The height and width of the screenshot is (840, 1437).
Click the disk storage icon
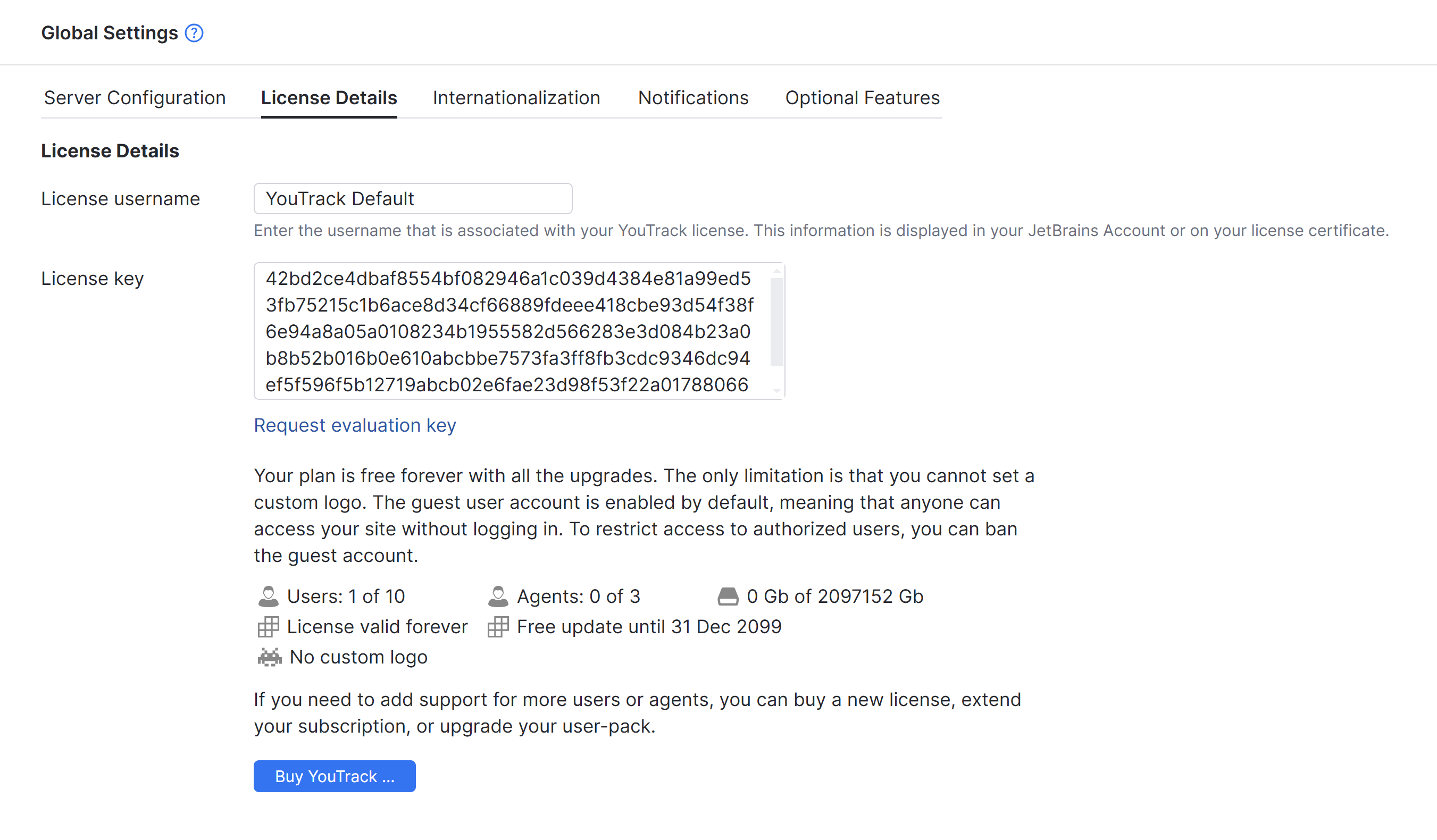tap(728, 596)
